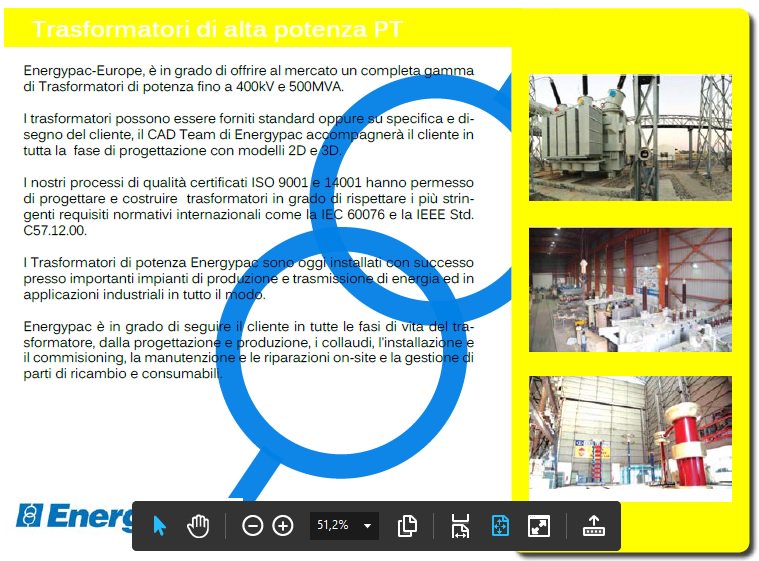Select the hand pan tool
Viewport: 759px width, 561px height.
coord(198,526)
